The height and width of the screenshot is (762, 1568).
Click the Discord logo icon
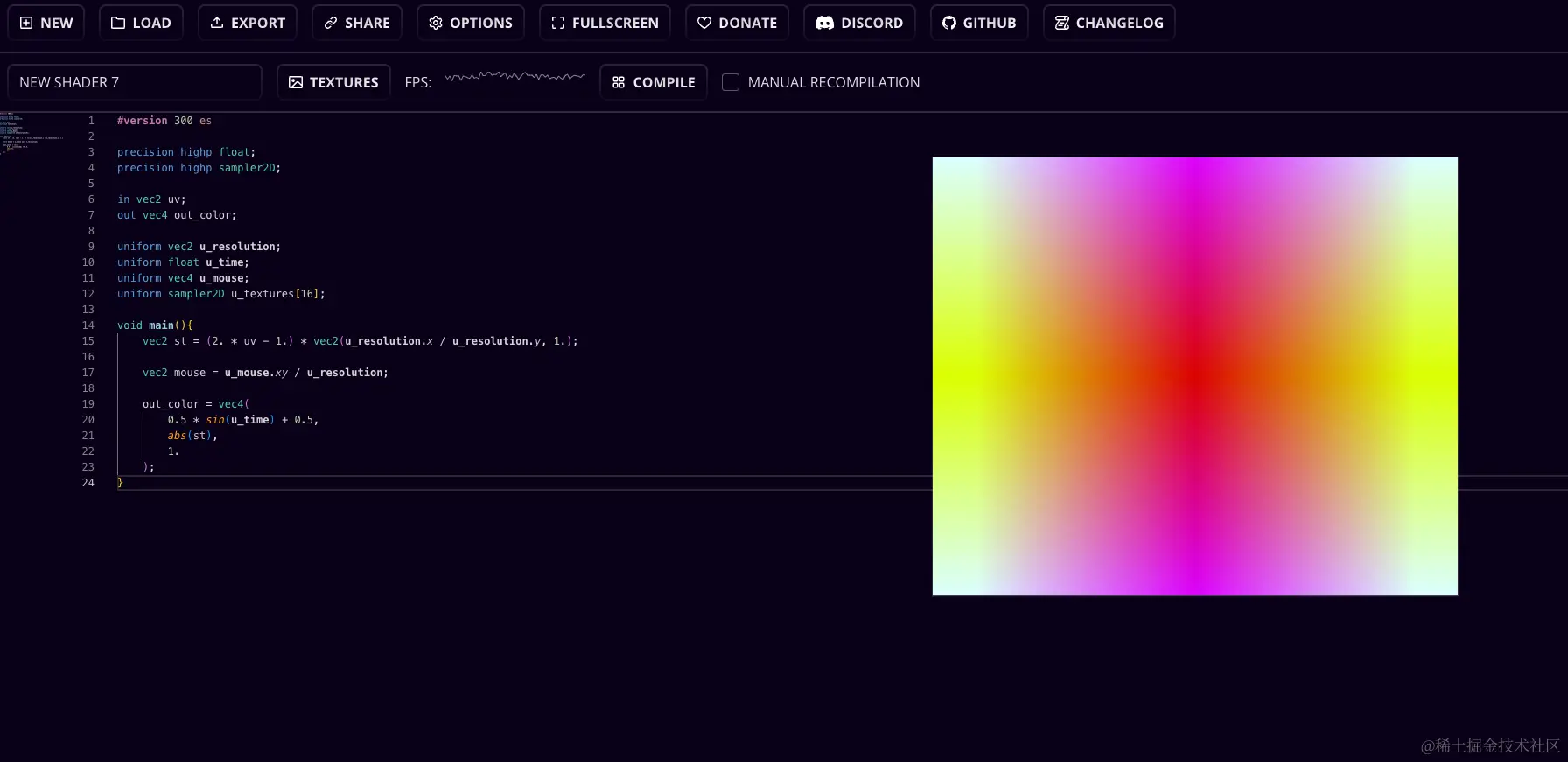[x=824, y=23]
